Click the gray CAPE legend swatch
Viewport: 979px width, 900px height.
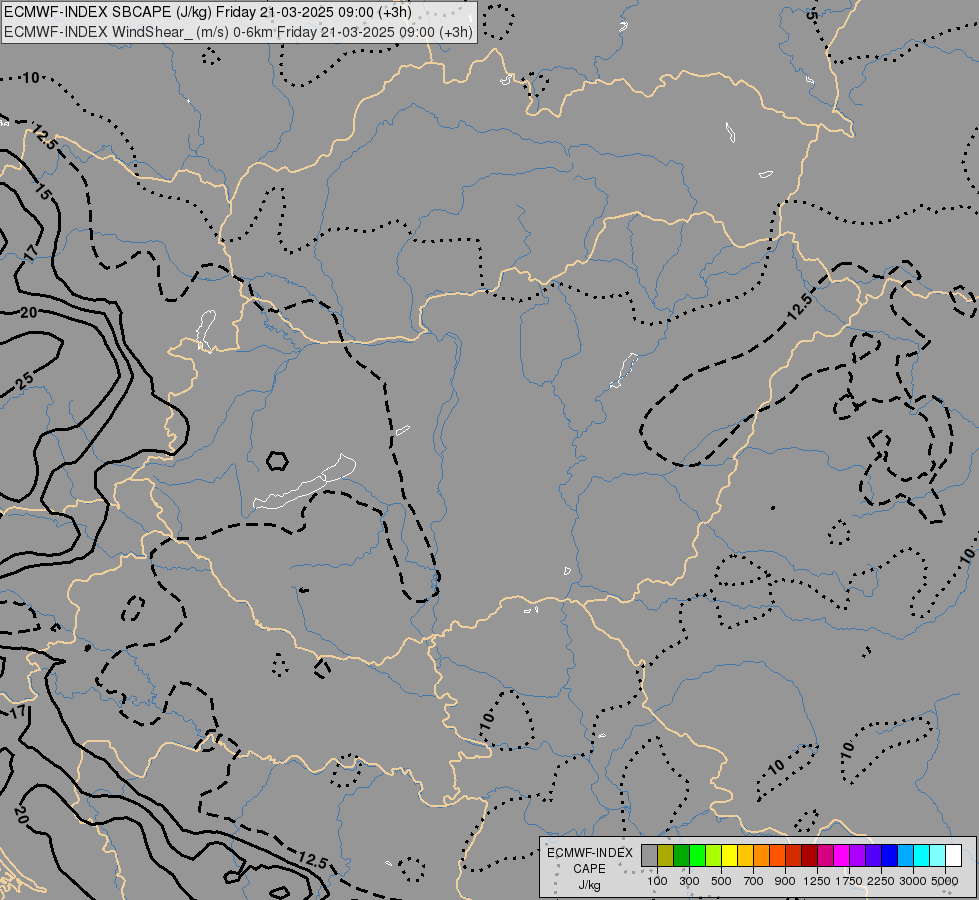(649, 856)
